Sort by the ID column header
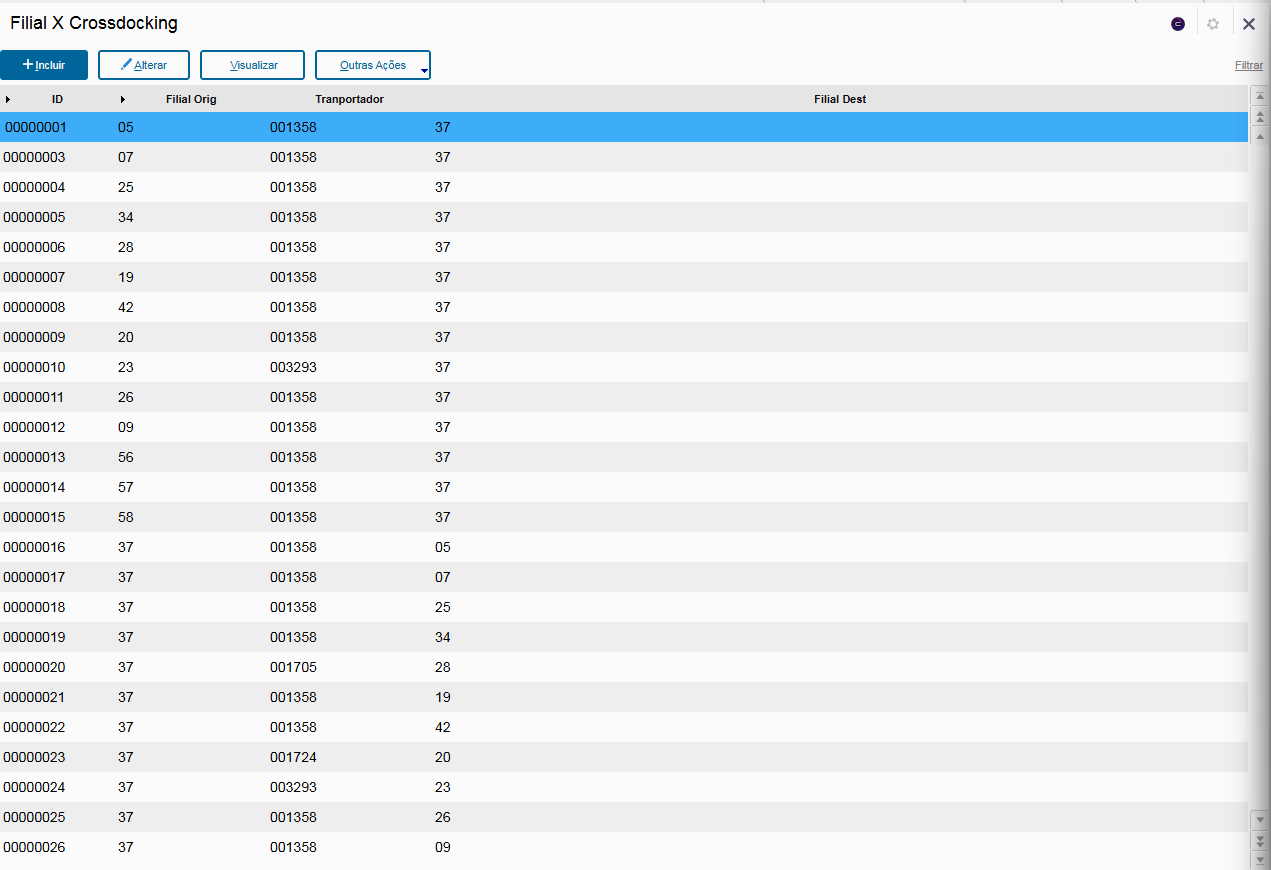The height and width of the screenshot is (870, 1271). tap(58, 99)
